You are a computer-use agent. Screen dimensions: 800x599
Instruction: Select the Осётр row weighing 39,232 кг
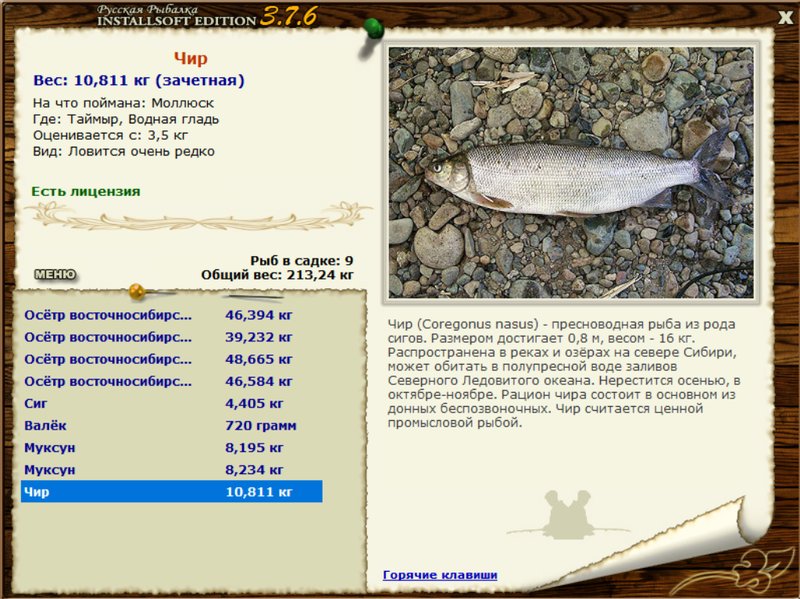coord(171,337)
